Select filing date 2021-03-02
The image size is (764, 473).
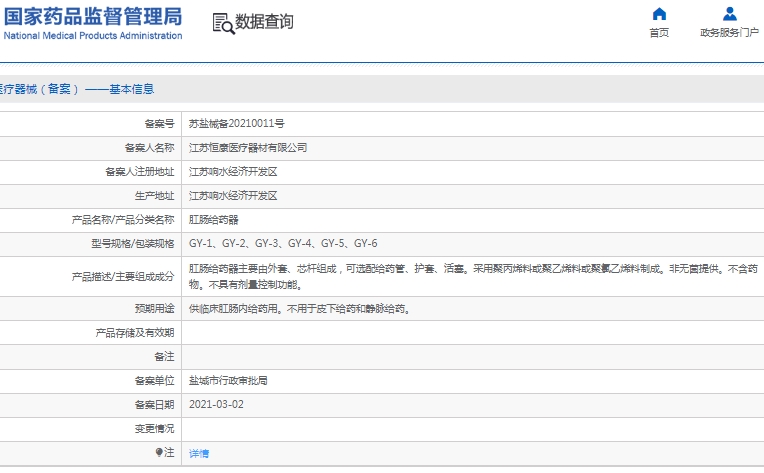pos(216,405)
